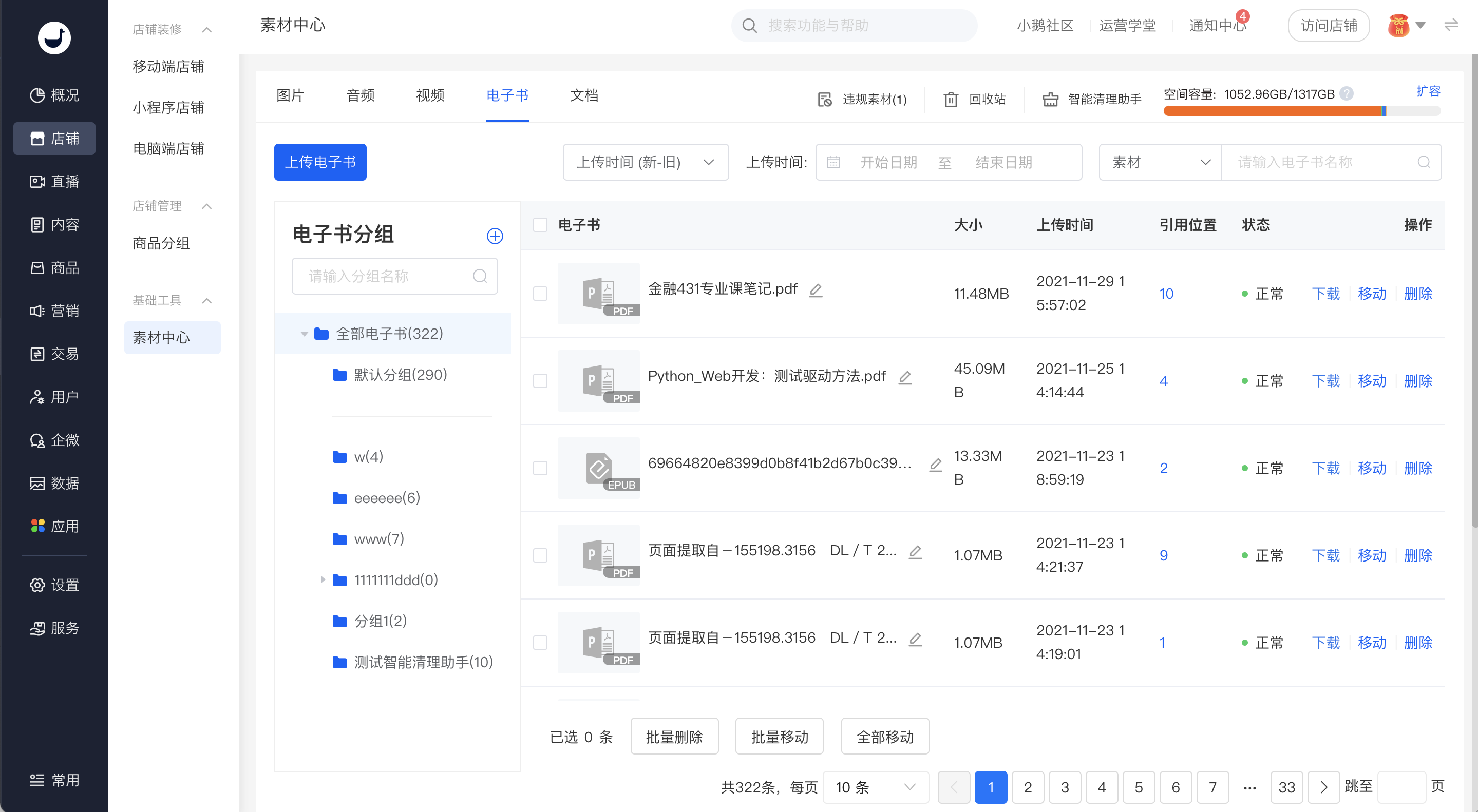Viewport: 1478px width, 812px height.
Task: Switch to the 图片 tab
Action: (290, 95)
